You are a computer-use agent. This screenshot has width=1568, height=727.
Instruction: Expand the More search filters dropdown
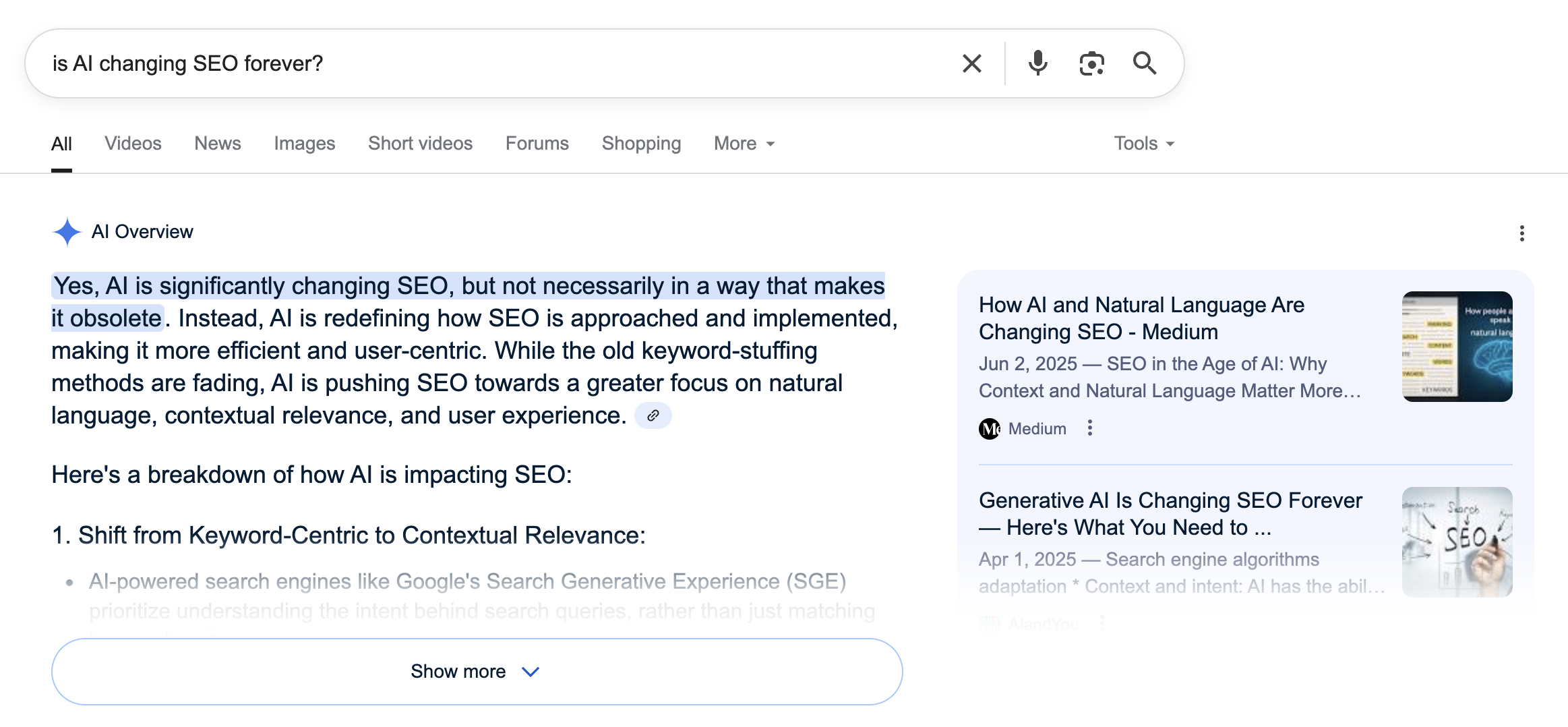744,144
